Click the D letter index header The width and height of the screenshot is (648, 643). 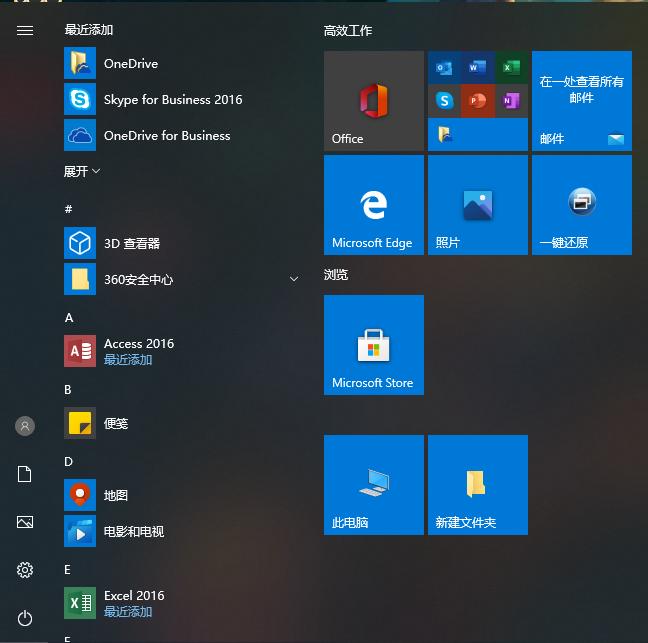69,461
